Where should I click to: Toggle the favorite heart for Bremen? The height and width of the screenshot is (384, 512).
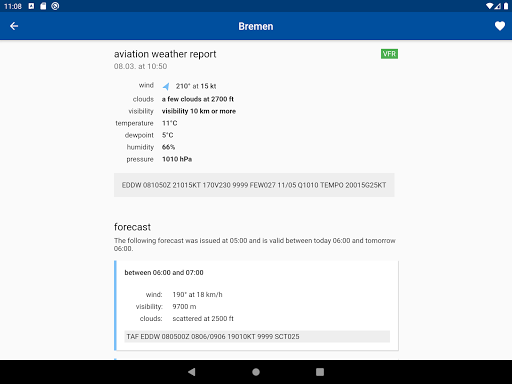point(500,26)
